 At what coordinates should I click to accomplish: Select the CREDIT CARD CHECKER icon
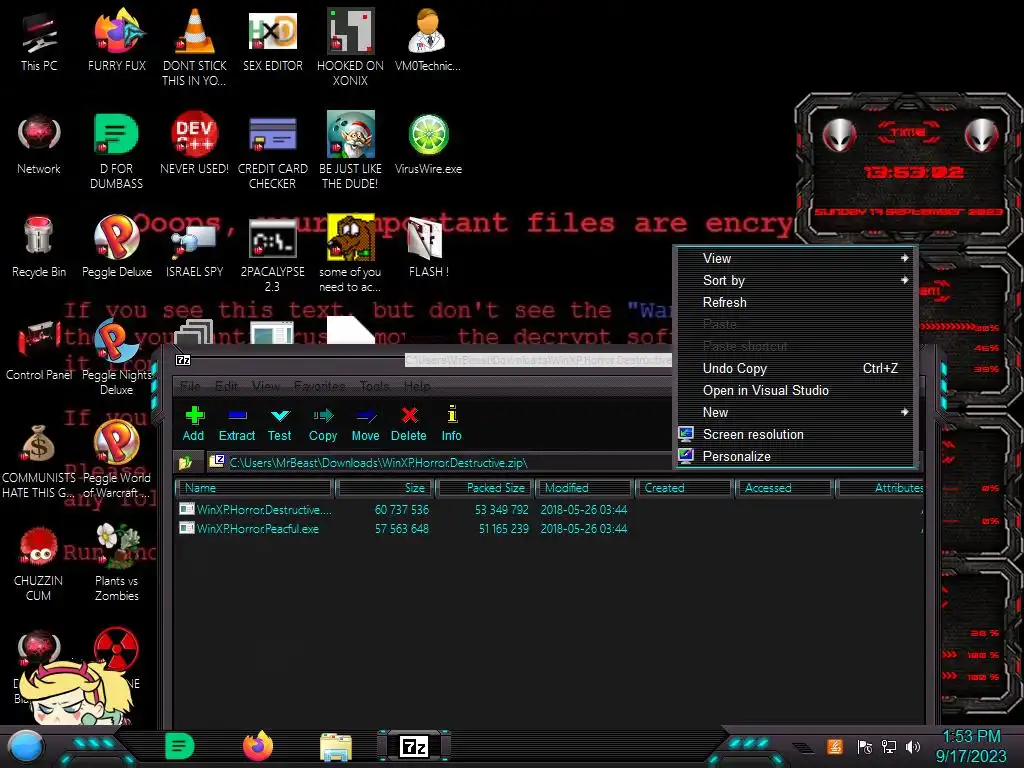click(272, 152)
